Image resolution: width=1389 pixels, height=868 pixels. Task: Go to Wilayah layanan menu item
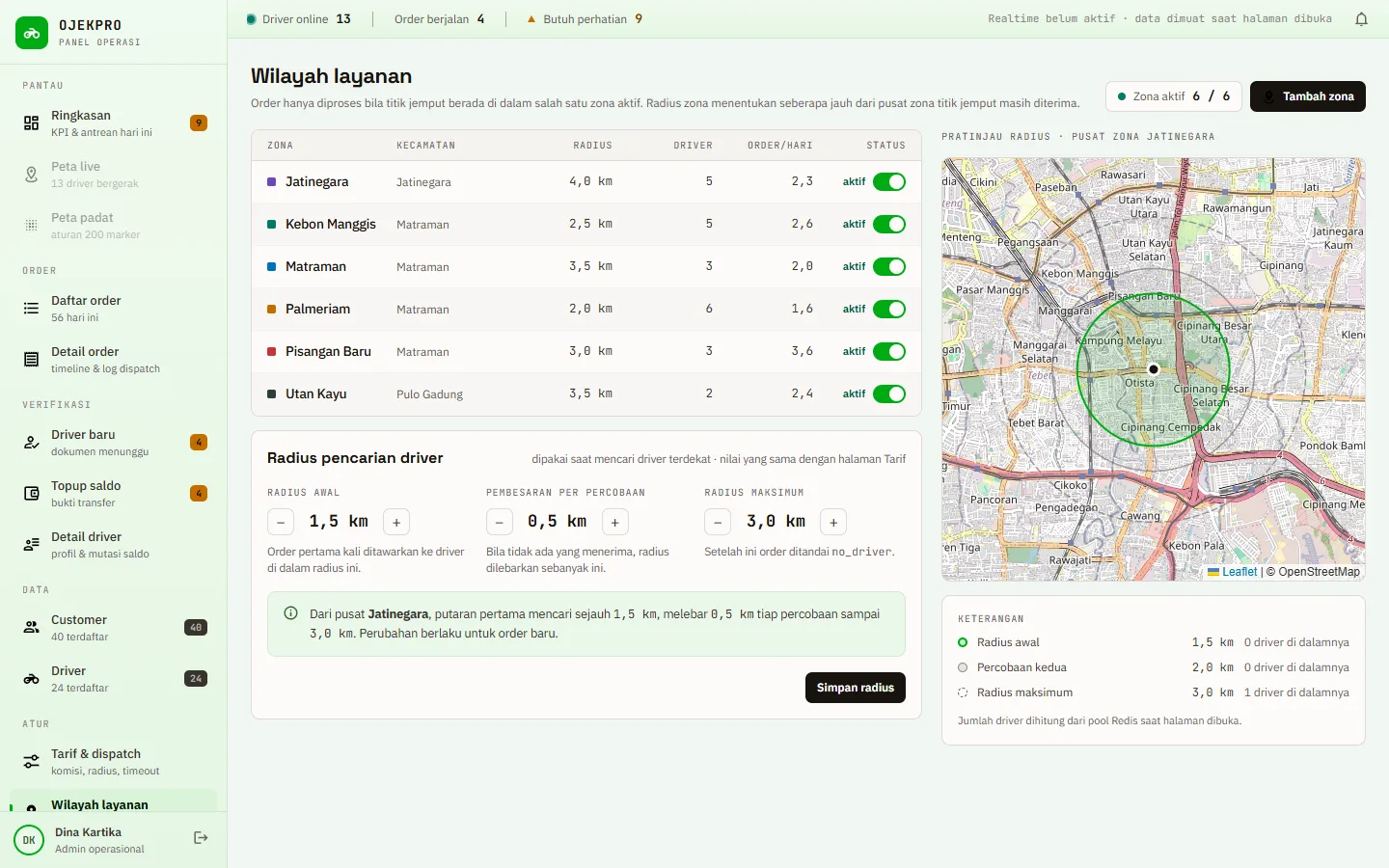click(x=114, y=801)
